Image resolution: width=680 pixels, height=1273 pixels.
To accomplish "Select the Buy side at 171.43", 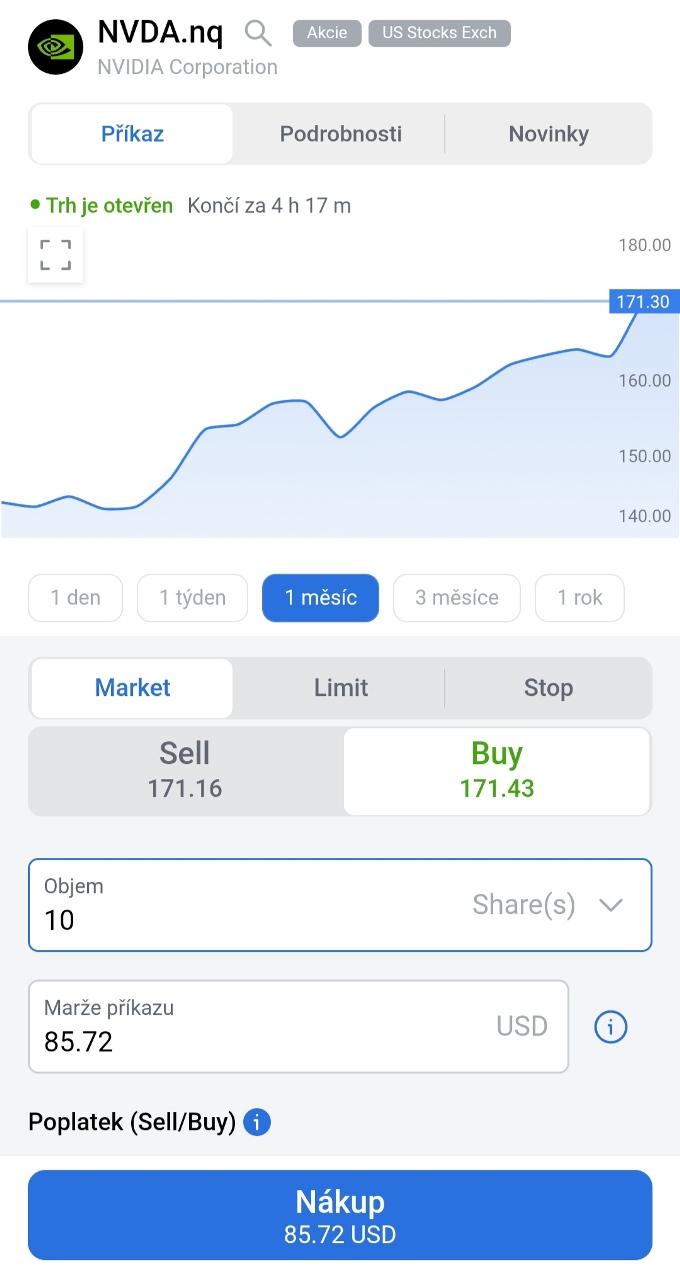I will coord(497,770).
